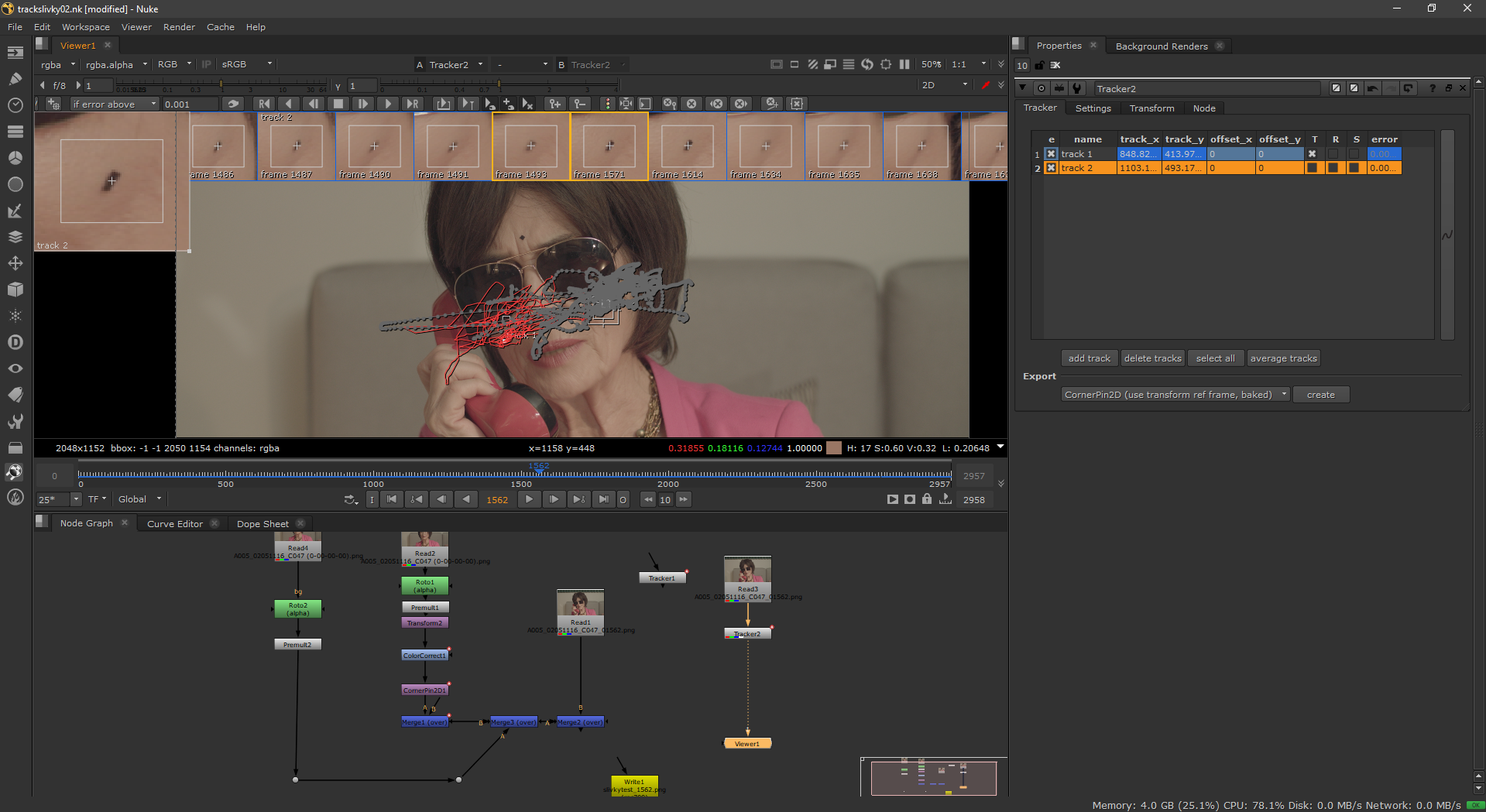Click the export create button
1486x812 pixels.
tap(1320, 395)
